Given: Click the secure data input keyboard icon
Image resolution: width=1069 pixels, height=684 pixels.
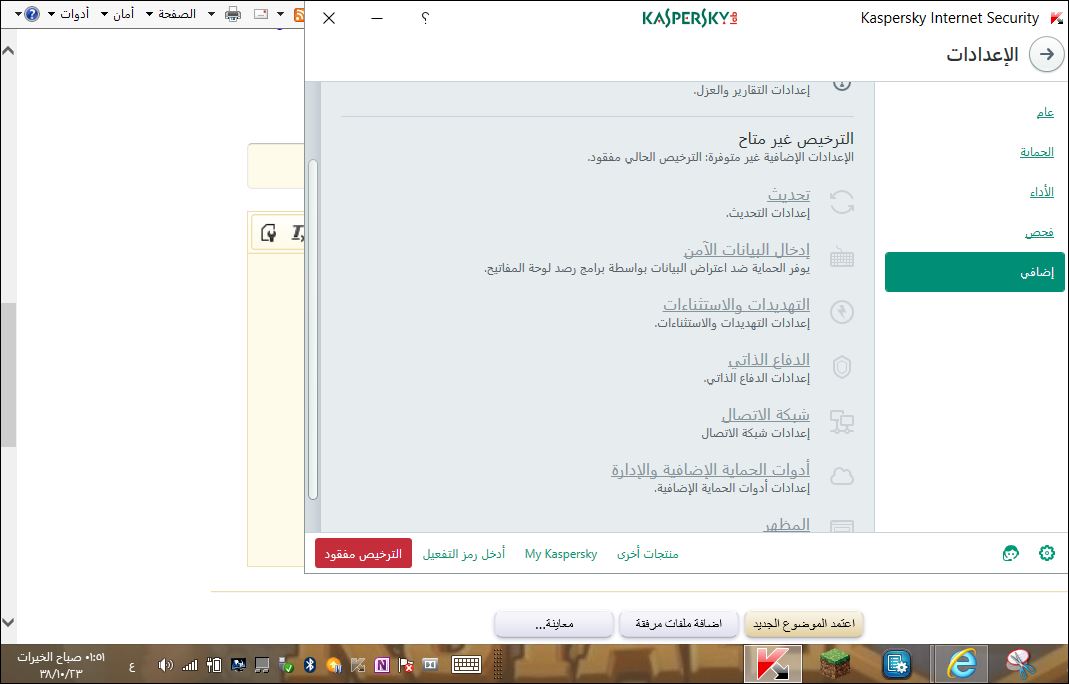Looking at the screenshot, I should pos(842,258).
